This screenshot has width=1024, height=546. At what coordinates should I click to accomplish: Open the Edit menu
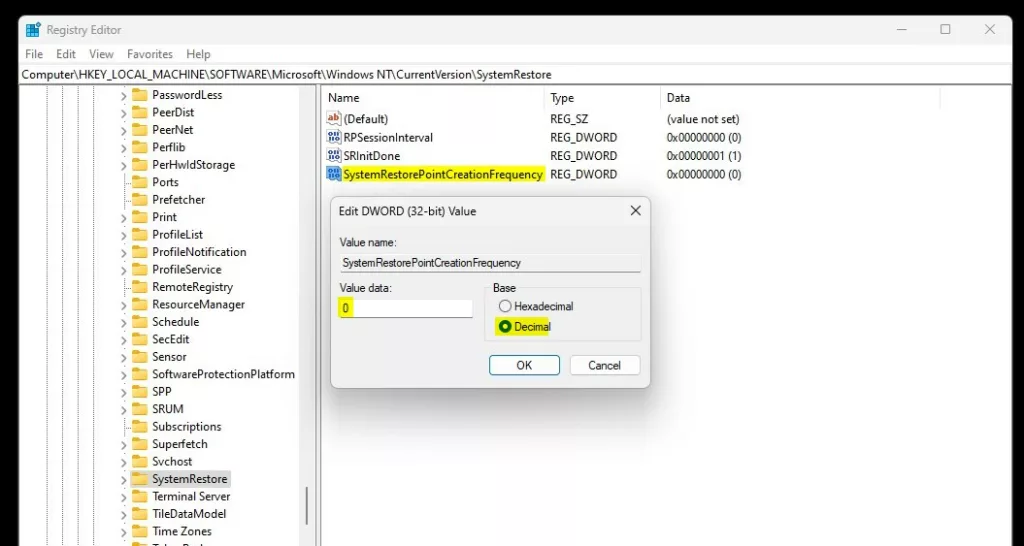pyautogui.click(x=66, y=54)
